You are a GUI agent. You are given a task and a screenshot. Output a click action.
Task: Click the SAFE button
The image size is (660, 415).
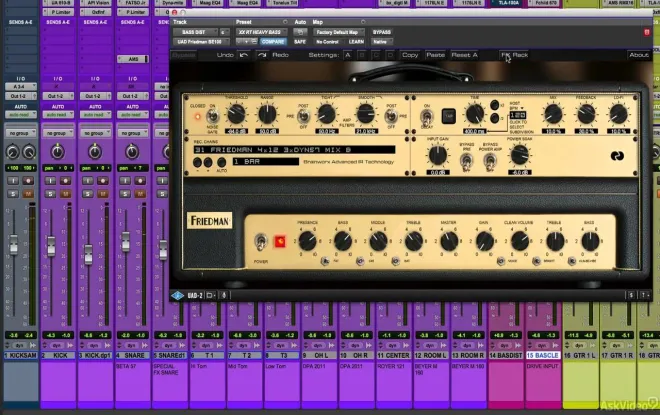click(x=300, y=42)
